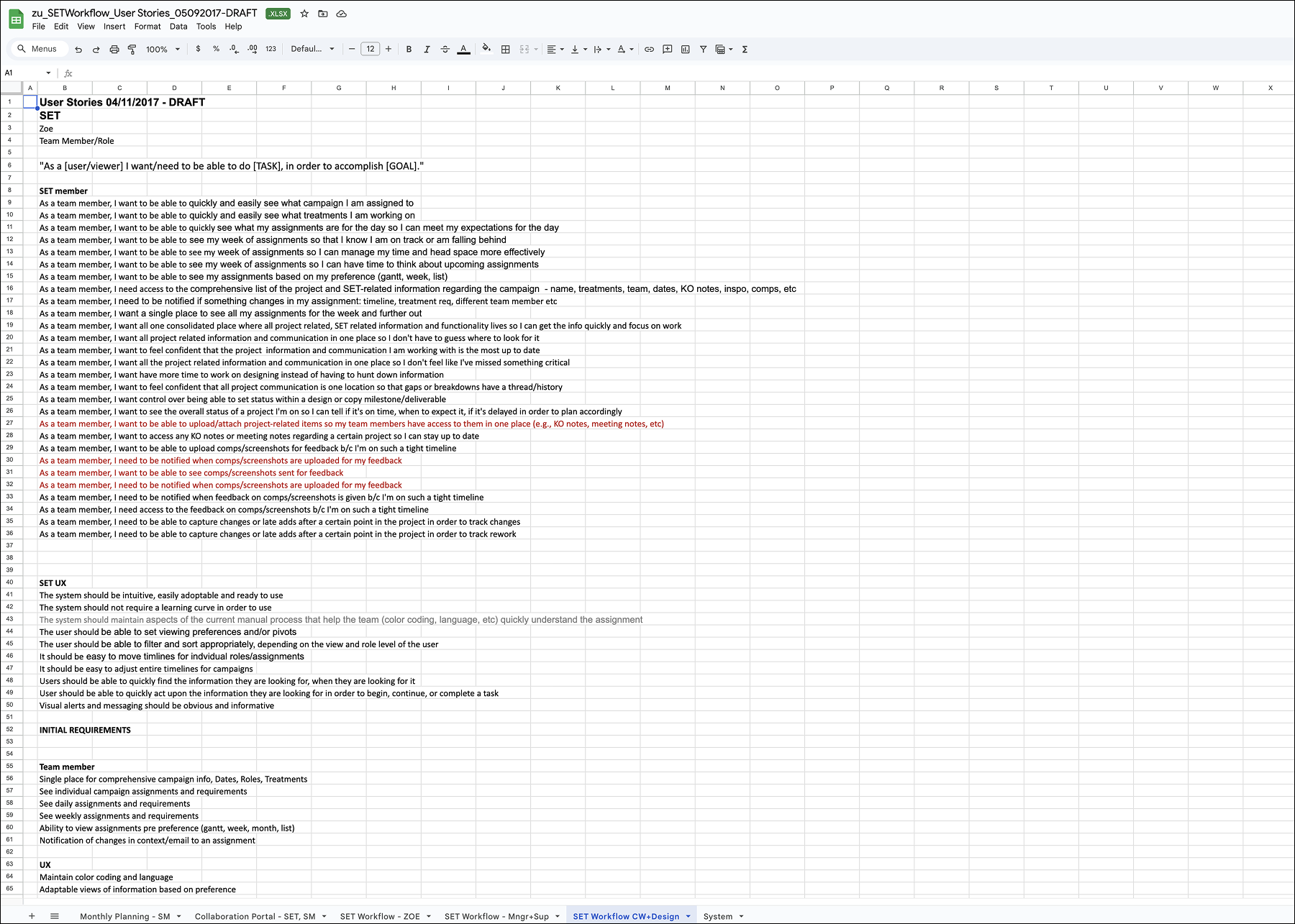This screenshot has width=1295, height=924.
Task: Insert link using chain icon
Action: [x=649, y=50]
